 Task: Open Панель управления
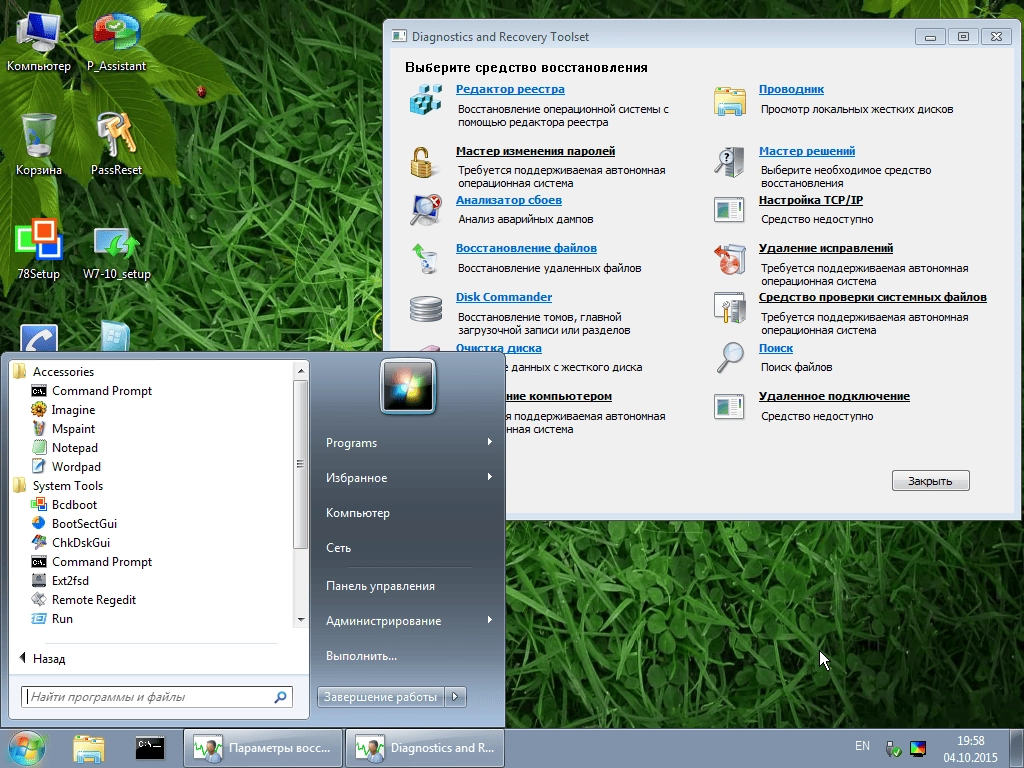tap(408, 586)
